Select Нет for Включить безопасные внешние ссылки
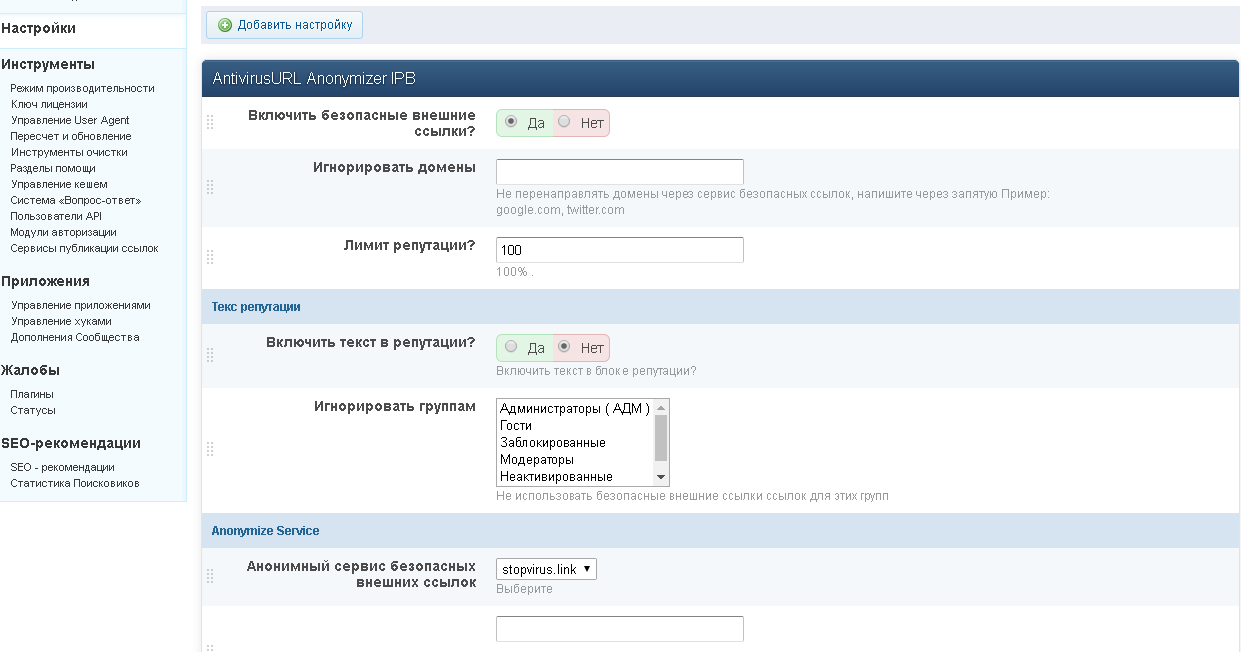 [565, 122]
